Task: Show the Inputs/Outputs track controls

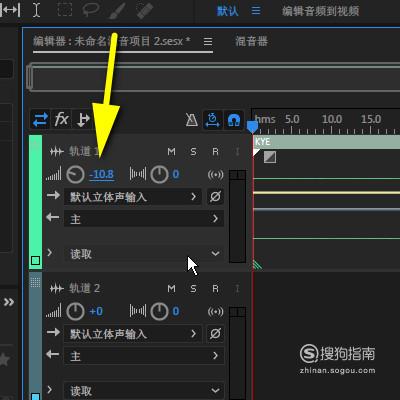Action: point(40,119)
